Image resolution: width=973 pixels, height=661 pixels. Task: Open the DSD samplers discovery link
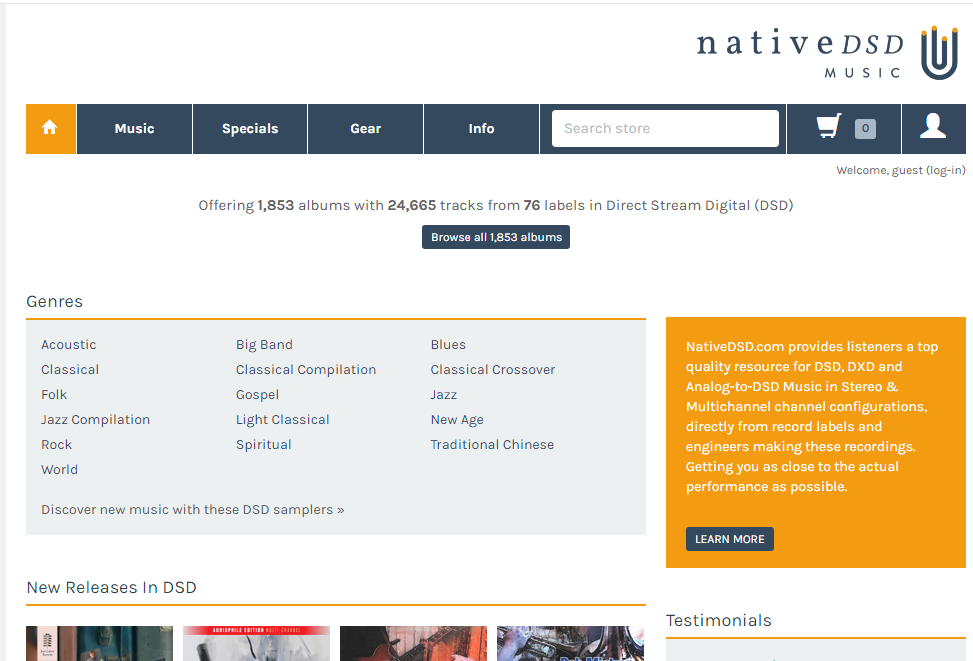[x=192, y=510]
